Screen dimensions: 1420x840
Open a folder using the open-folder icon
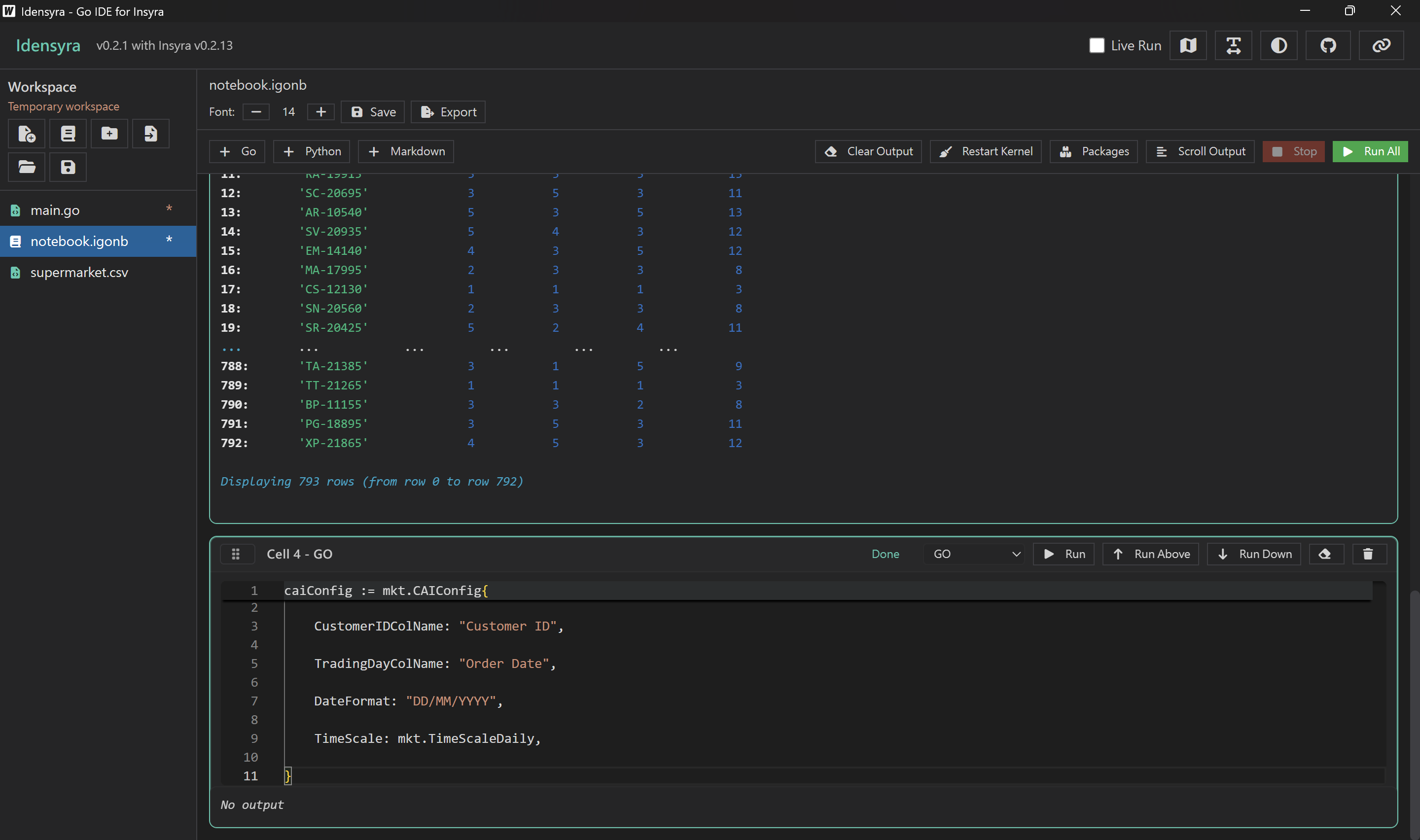[x=27, y=167]
